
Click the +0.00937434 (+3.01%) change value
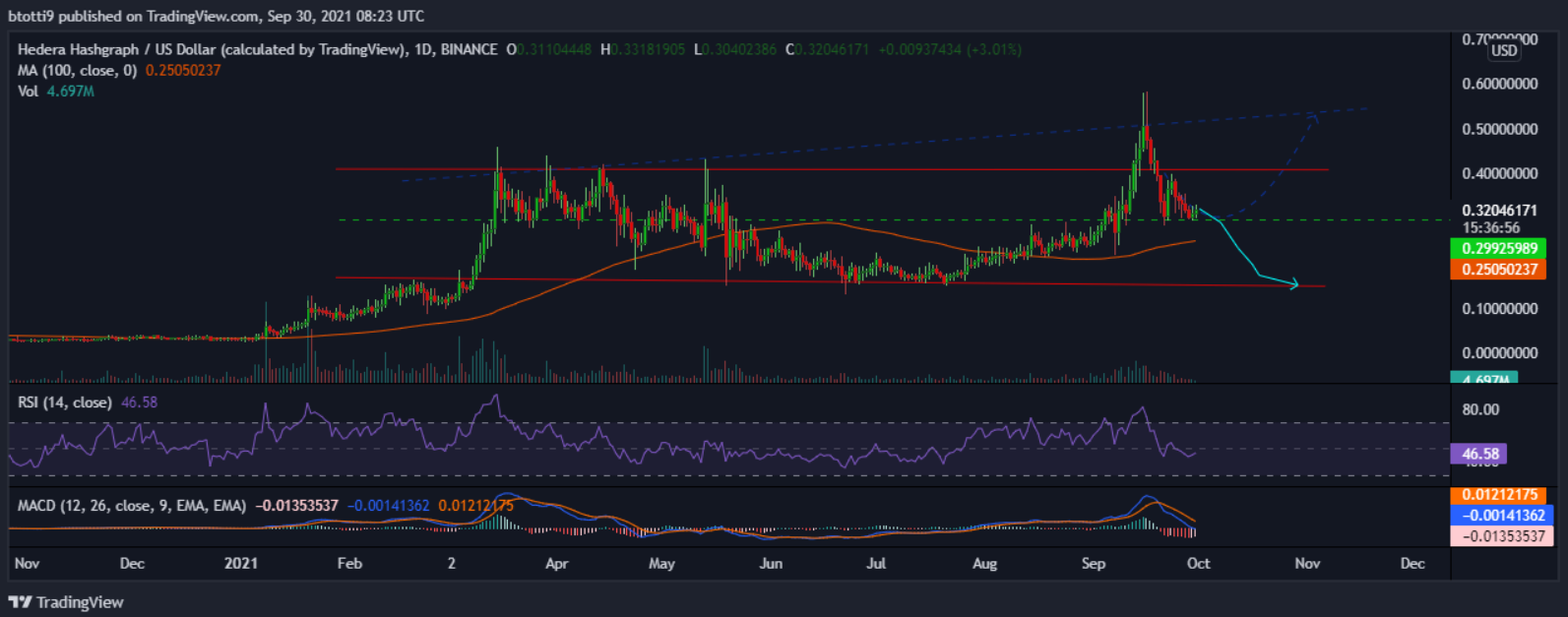950,49
